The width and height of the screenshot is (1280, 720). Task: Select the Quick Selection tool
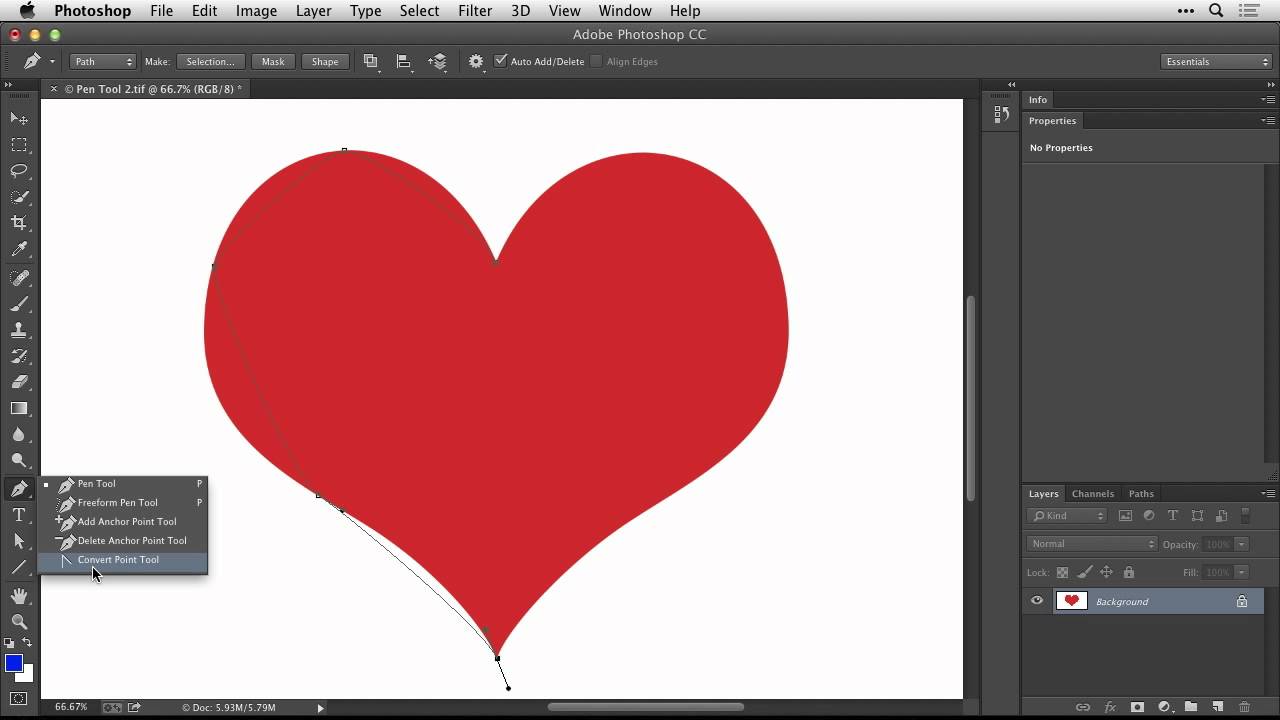pyautogui.click(x=19, y=197)
